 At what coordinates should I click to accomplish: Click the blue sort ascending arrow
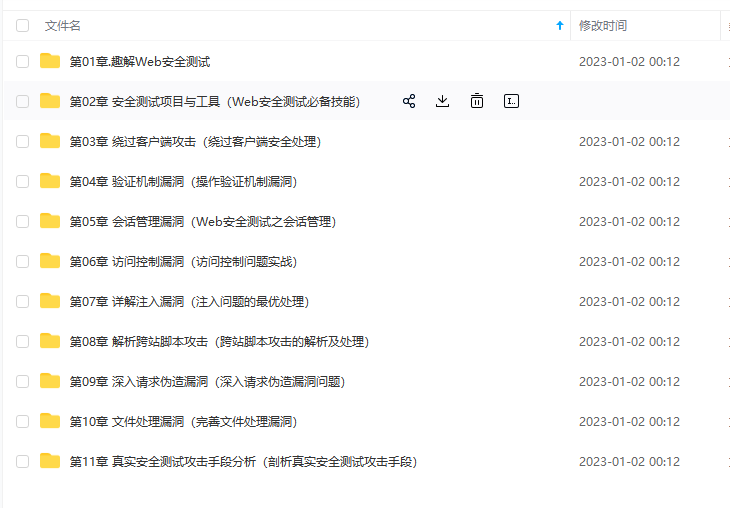point(560,26)
